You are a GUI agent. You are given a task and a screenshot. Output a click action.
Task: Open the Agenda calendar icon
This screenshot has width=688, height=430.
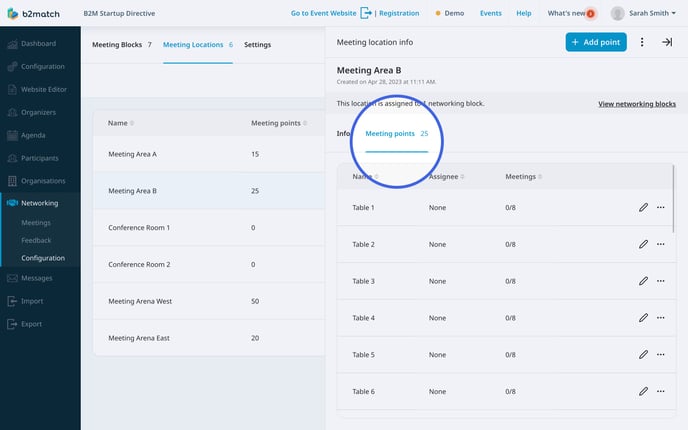click(x=12, y=135)
